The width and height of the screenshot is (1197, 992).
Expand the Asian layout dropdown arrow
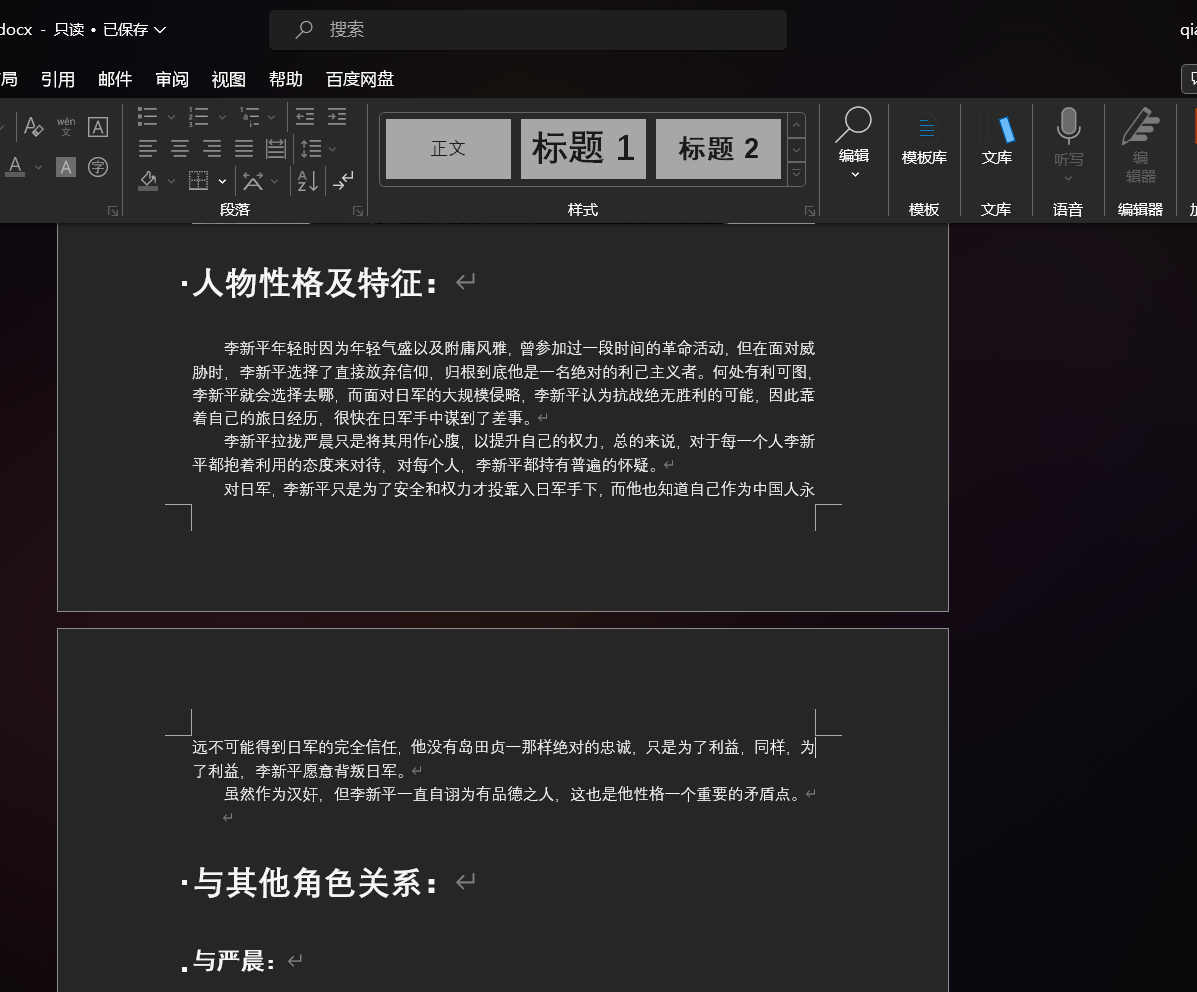[275, 181]
